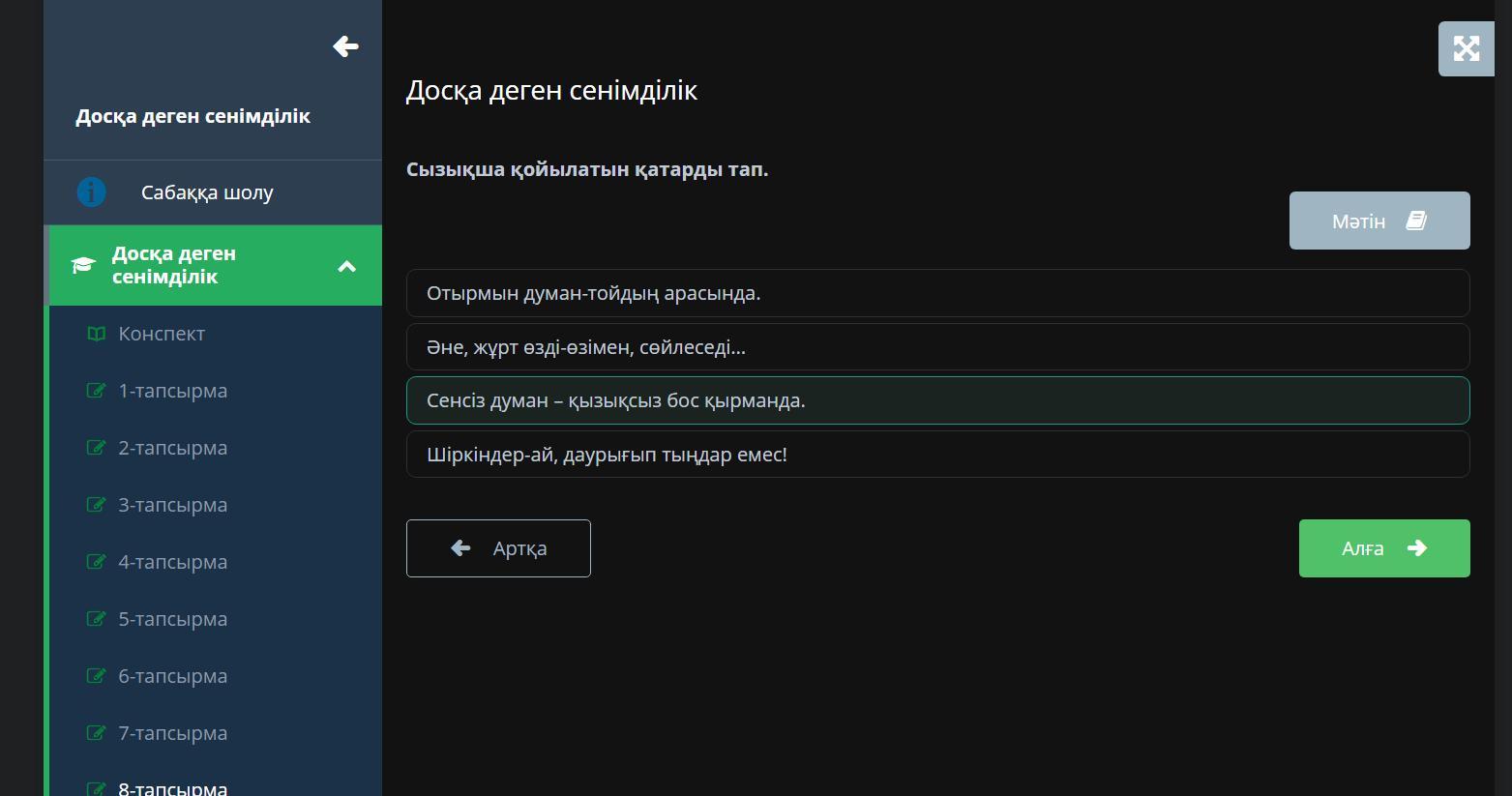Click the edit icon beside 6-тапсырма

97,676
